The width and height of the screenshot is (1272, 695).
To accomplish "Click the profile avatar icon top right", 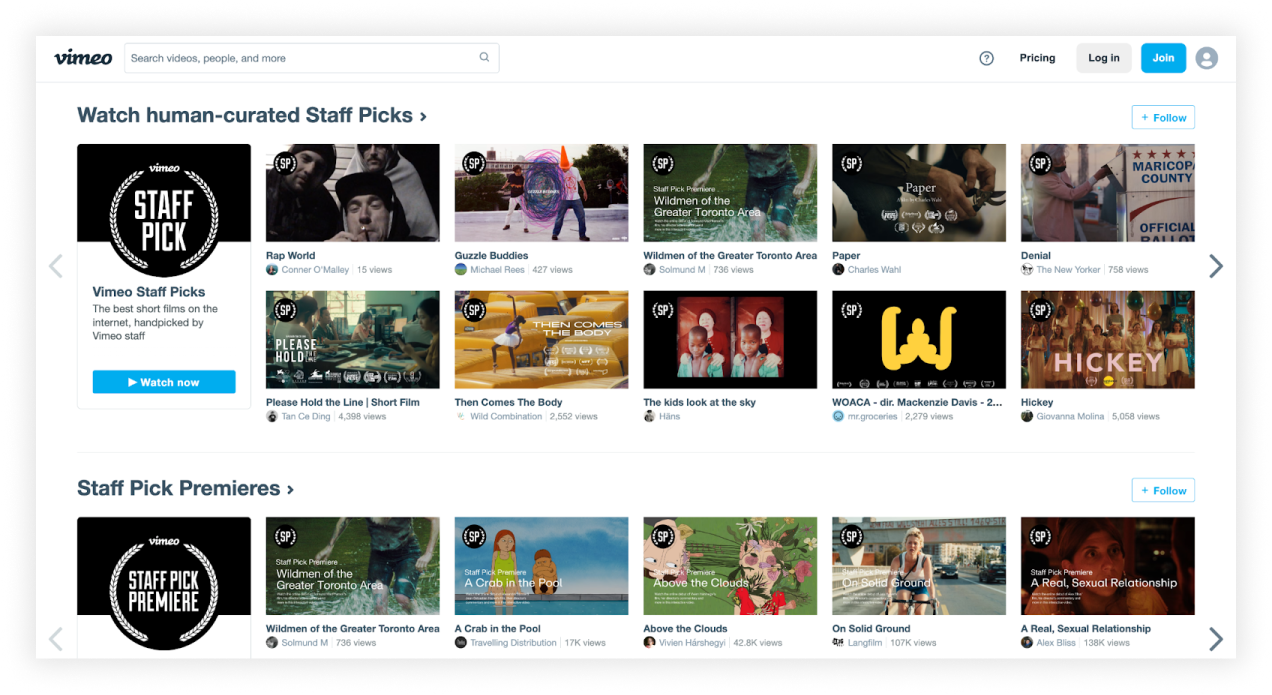I will [x=1206, y=58].
